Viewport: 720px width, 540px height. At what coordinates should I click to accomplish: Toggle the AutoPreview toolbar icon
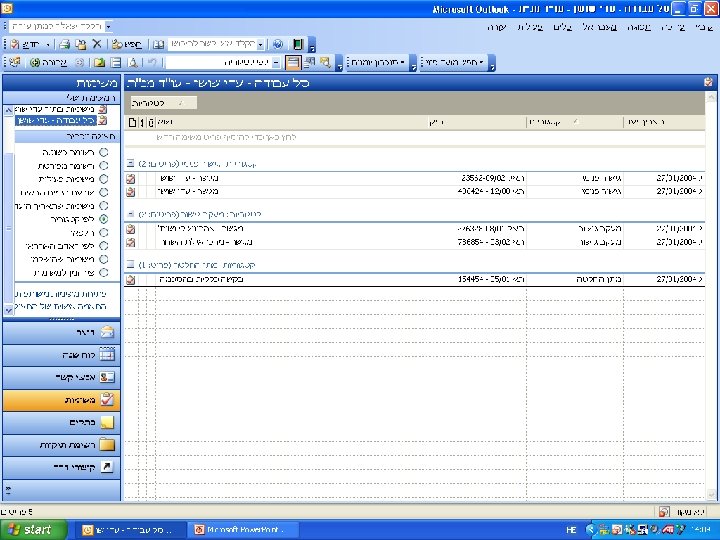tap(326, 62)
